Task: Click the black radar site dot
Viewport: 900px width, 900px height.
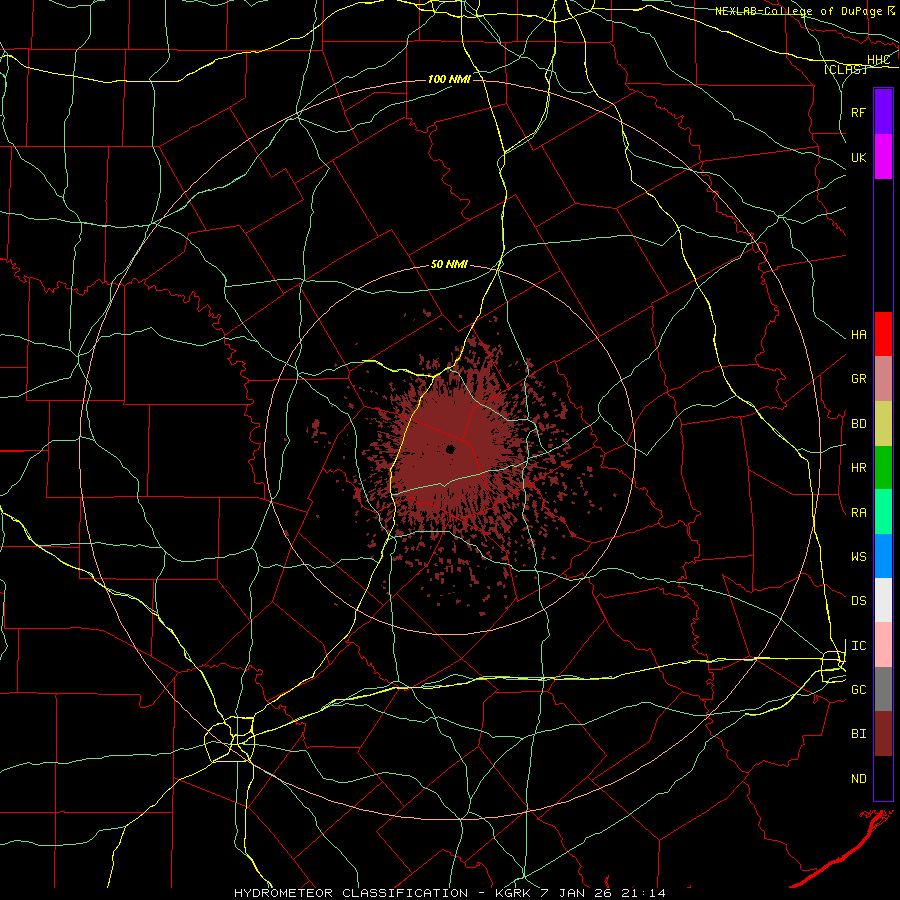Action: point(451,449)
